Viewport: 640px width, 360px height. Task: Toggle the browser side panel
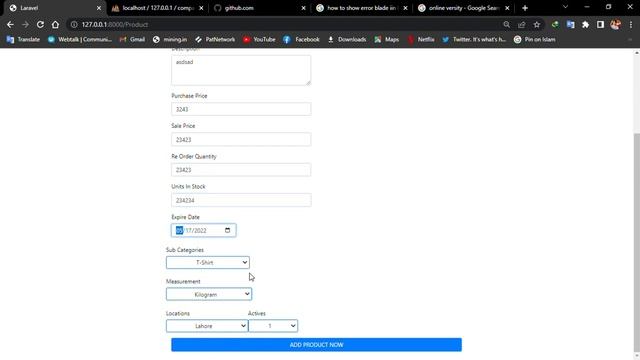(600, 24)
